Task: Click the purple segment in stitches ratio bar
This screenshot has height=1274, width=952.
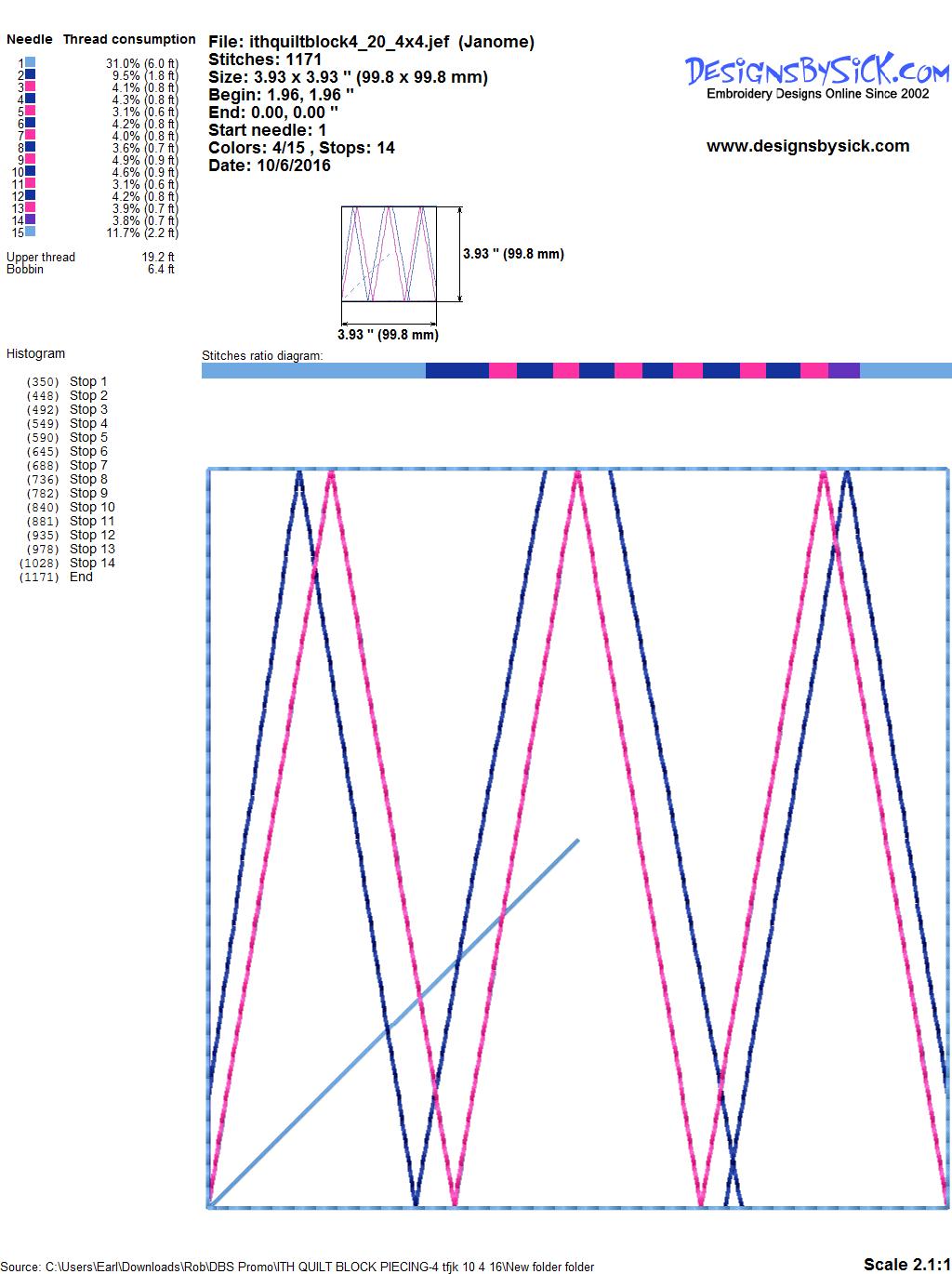Action: pyautogui.click(x=843, y=371)
